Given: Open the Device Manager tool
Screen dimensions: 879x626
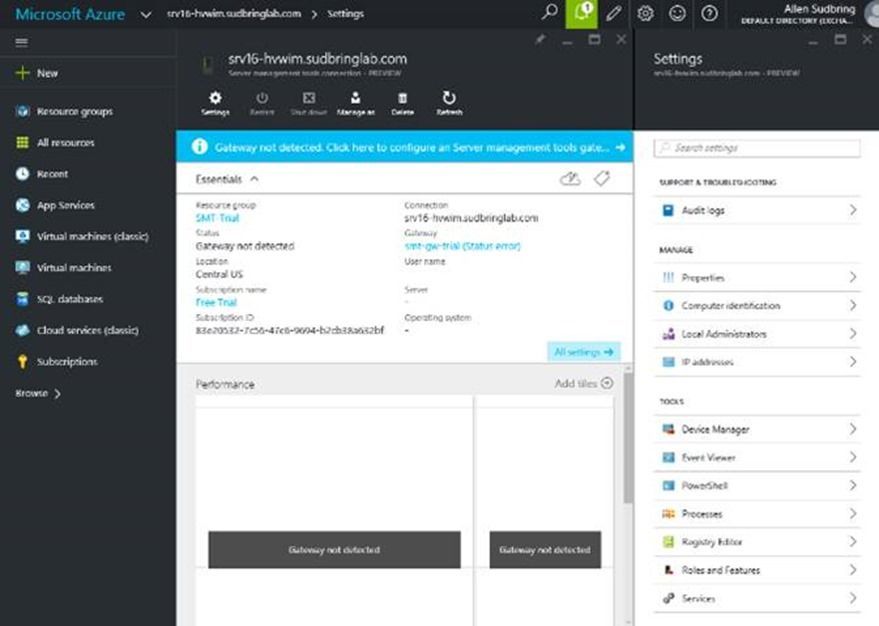Looking at the screenshot, I should point(757,429).
